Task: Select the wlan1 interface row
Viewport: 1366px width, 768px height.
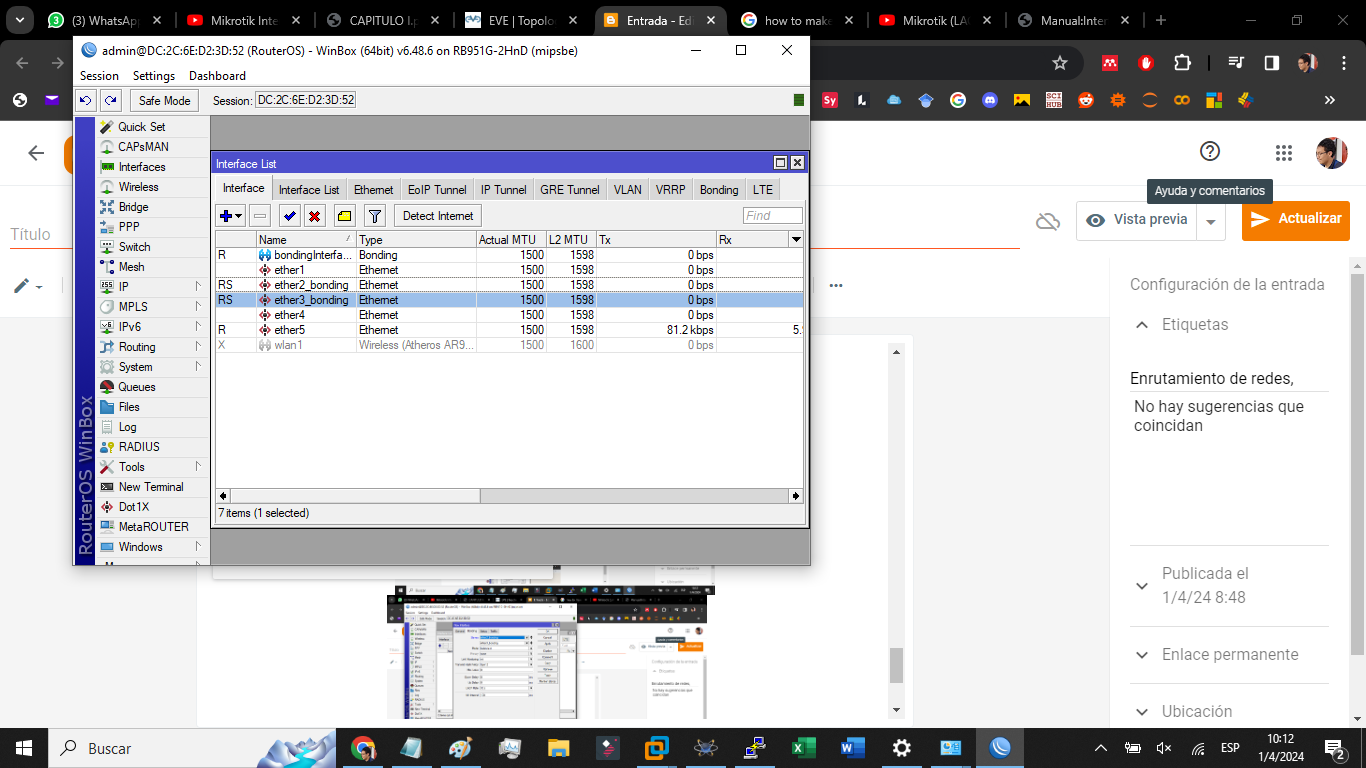Action: tap(509, 345)
